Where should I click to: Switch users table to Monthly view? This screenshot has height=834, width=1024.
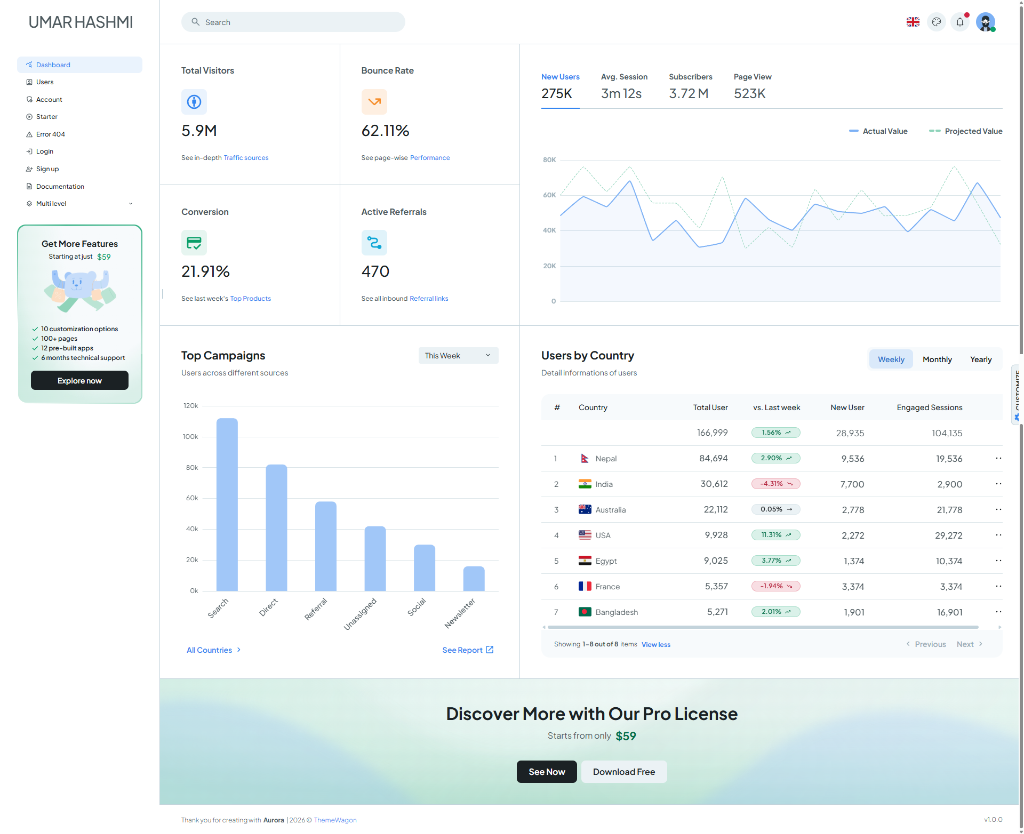[x=937, y=359]
